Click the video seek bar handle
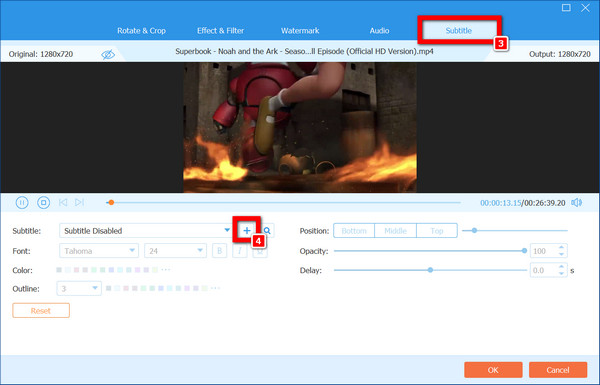Viewport: 600px width, 385px height. click(111, 202)
